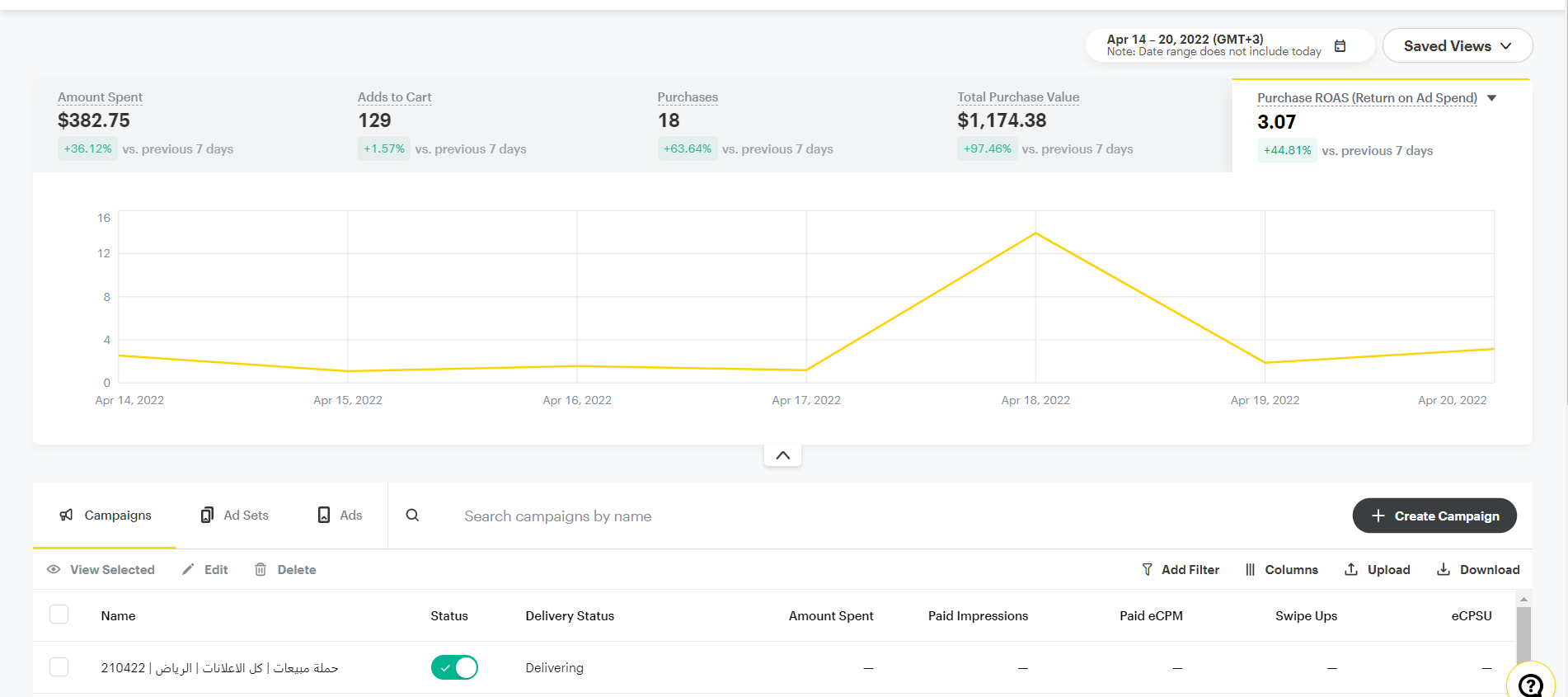
Task: Expand the Purchase ROAS metric dropdown arrow
Action: tap(1491, 98)
